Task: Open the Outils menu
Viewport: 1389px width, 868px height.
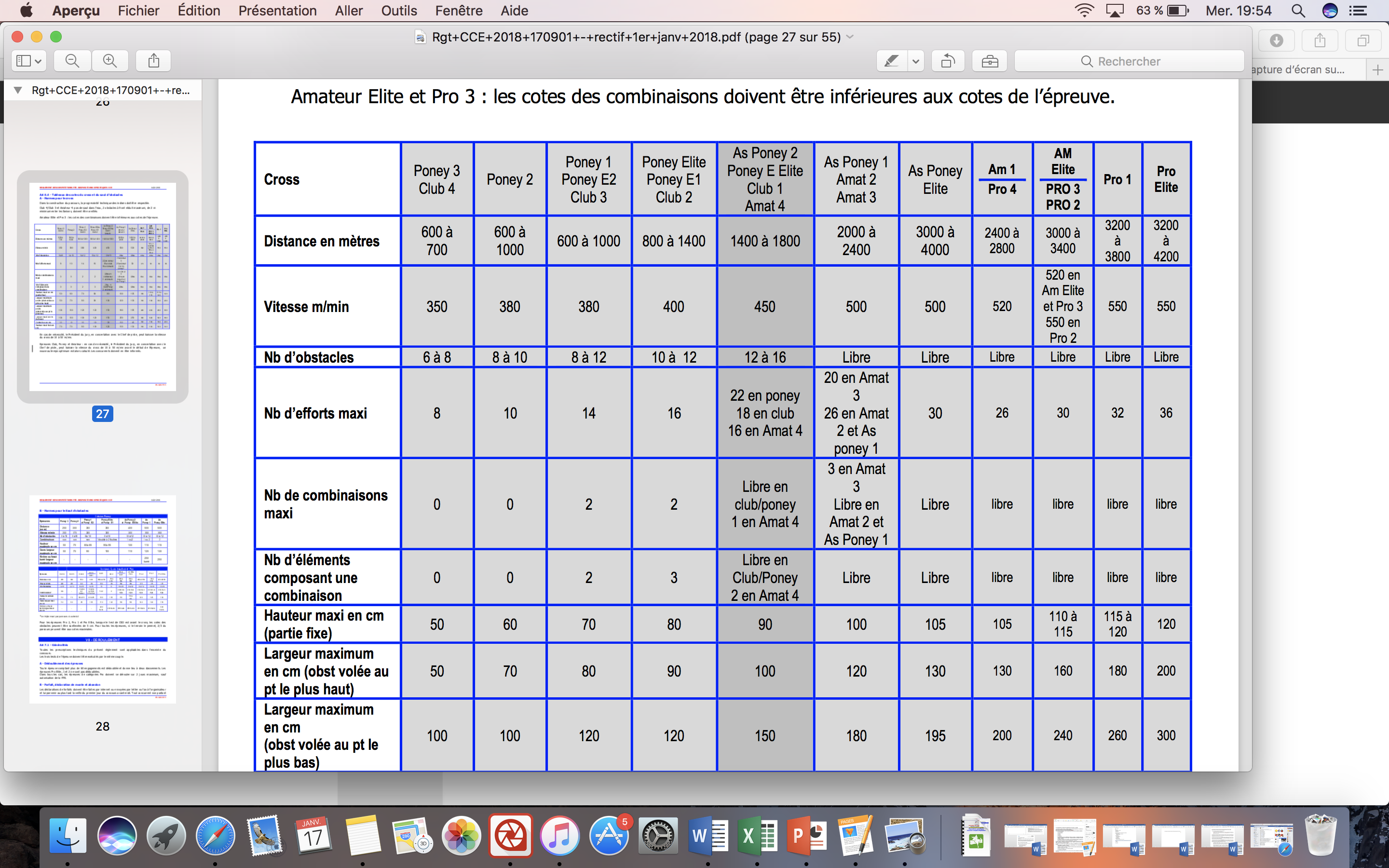Action: (x=398, y=10)
